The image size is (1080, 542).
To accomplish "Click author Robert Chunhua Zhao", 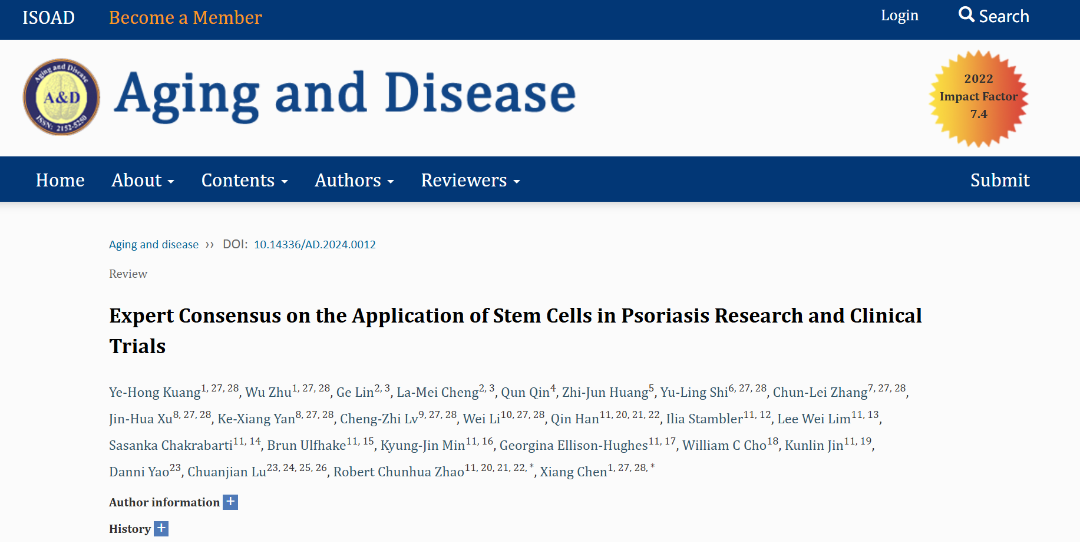I will (x=398, y=472).
